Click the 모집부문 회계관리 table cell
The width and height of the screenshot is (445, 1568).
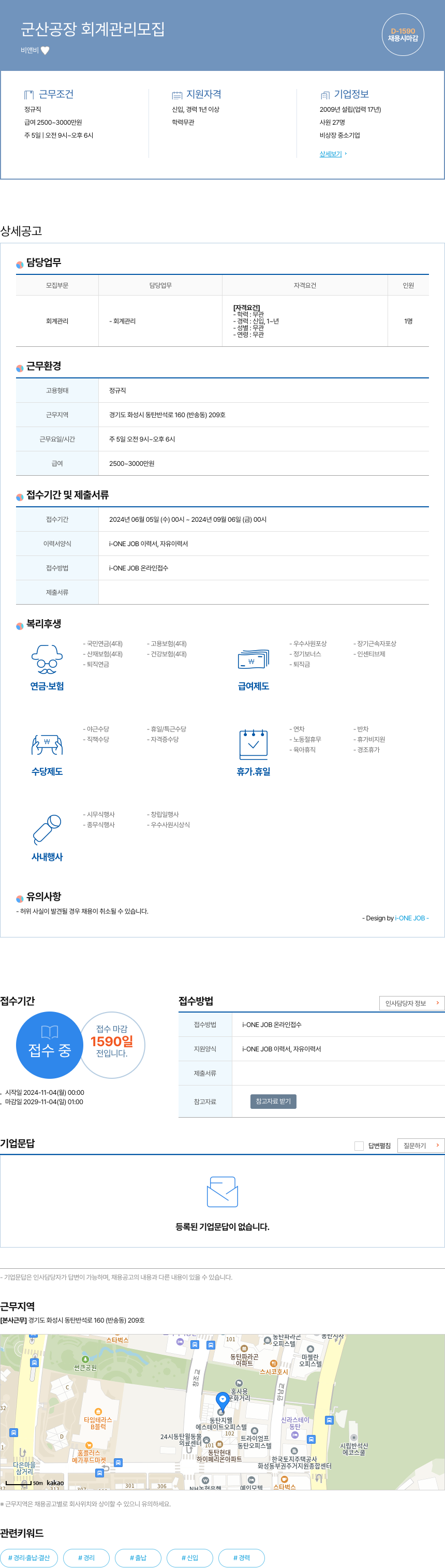pos(57,321)
